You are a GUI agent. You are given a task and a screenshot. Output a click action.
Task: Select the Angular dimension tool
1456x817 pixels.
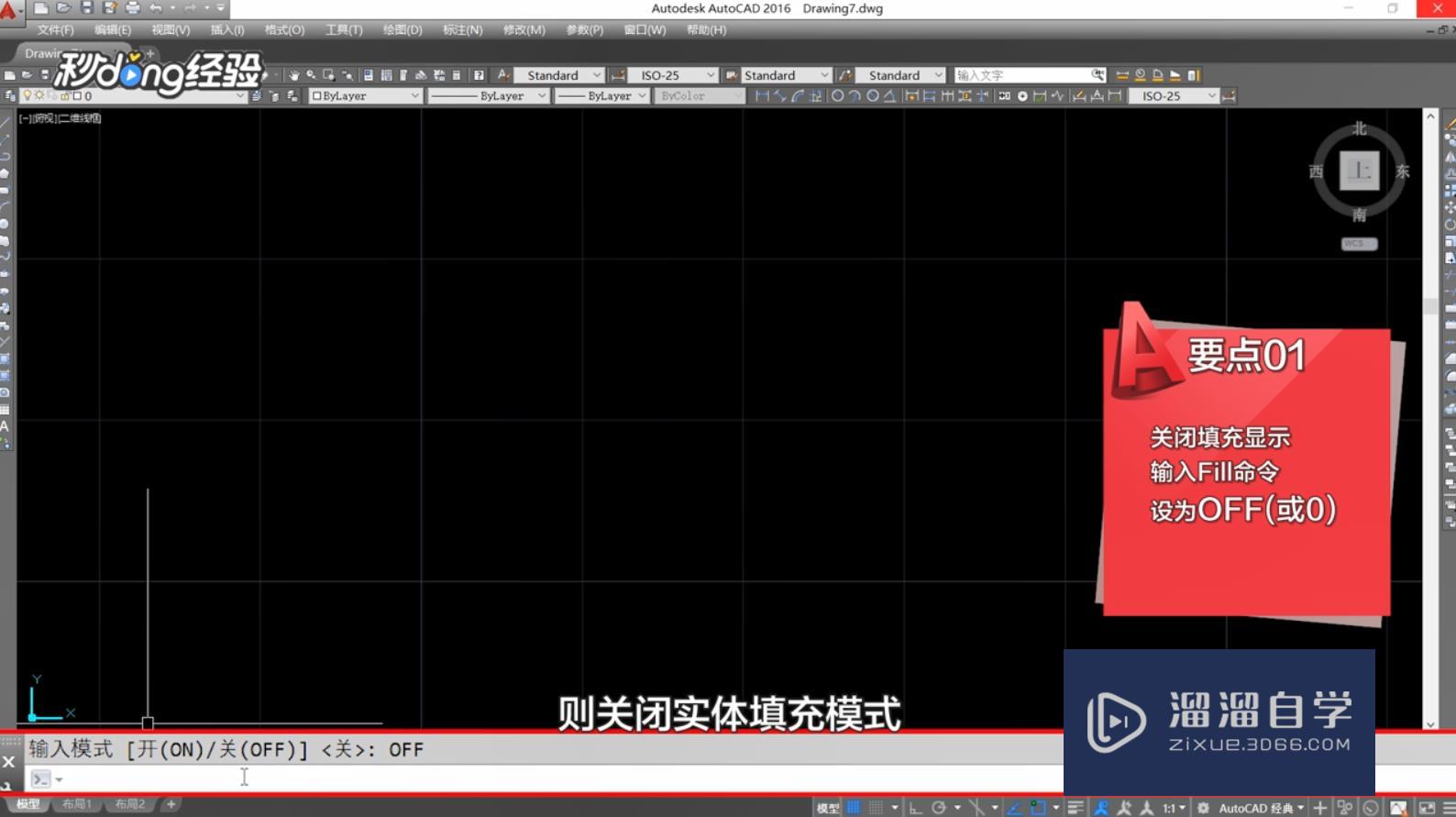click(x=889, y=95)
